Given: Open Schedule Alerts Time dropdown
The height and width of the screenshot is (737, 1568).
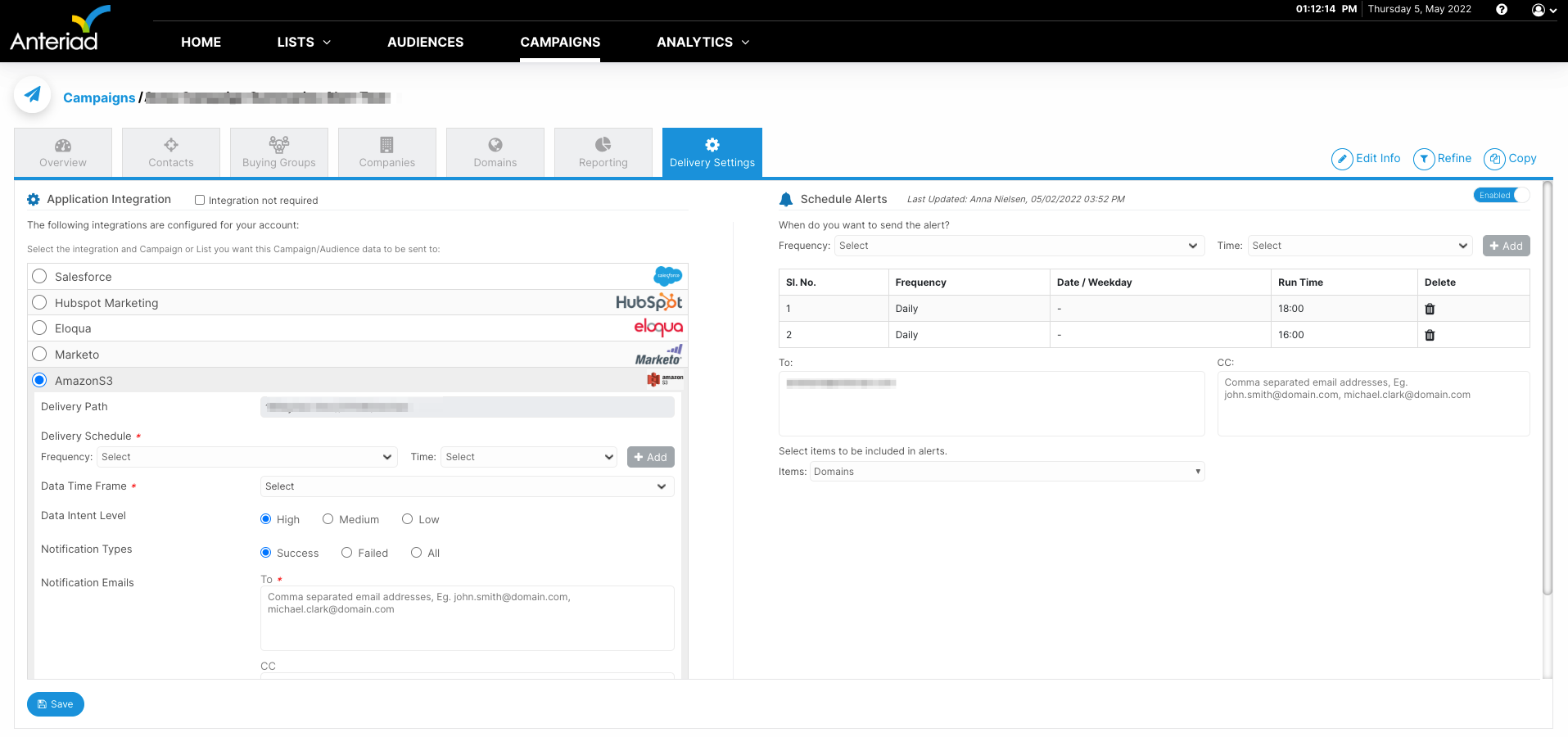Looking at the screenshot, I should (1360, 246).
